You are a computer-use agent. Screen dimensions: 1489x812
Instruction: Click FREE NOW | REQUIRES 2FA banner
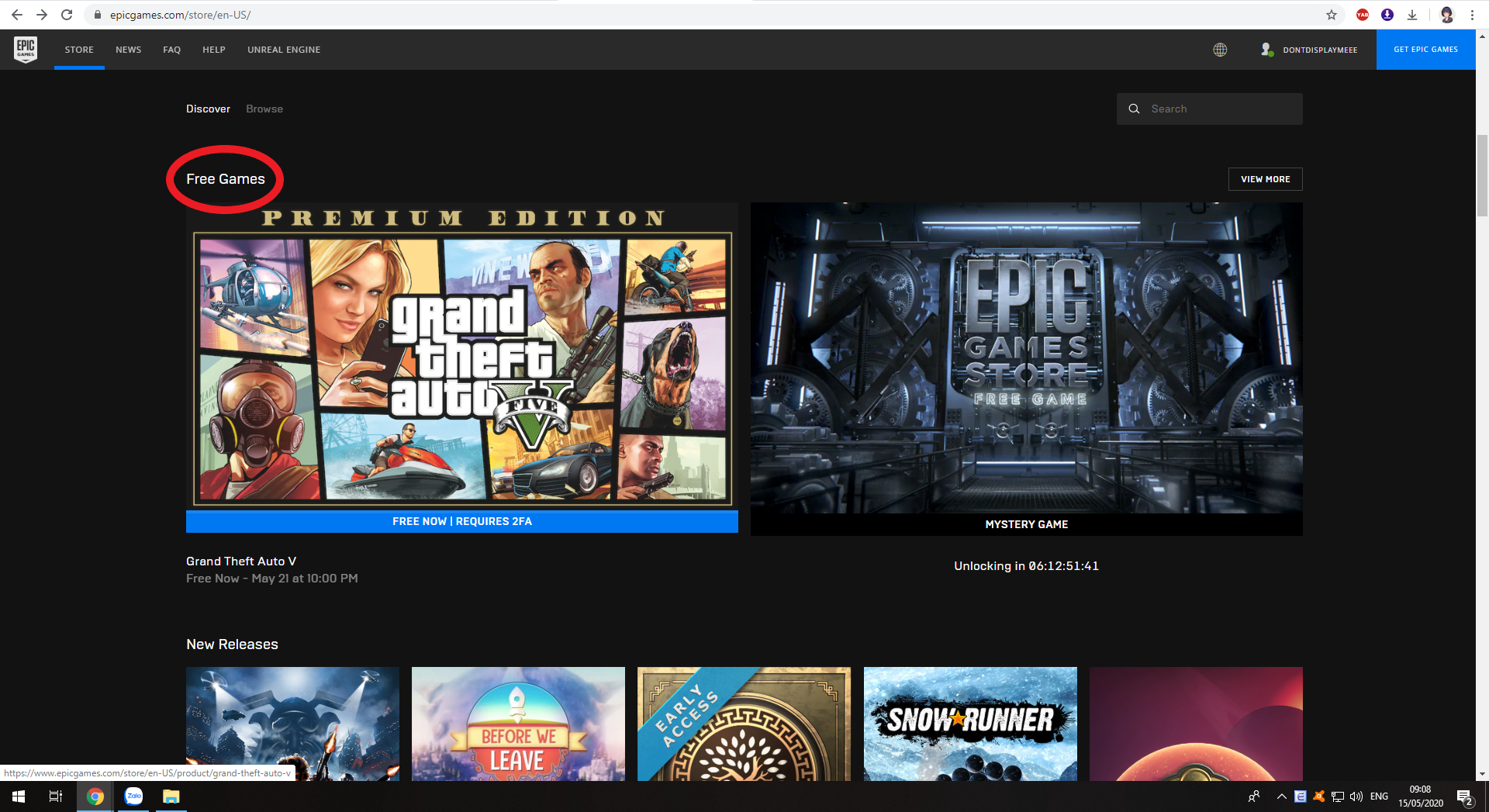pyautogui.click(x=462, y=521)
